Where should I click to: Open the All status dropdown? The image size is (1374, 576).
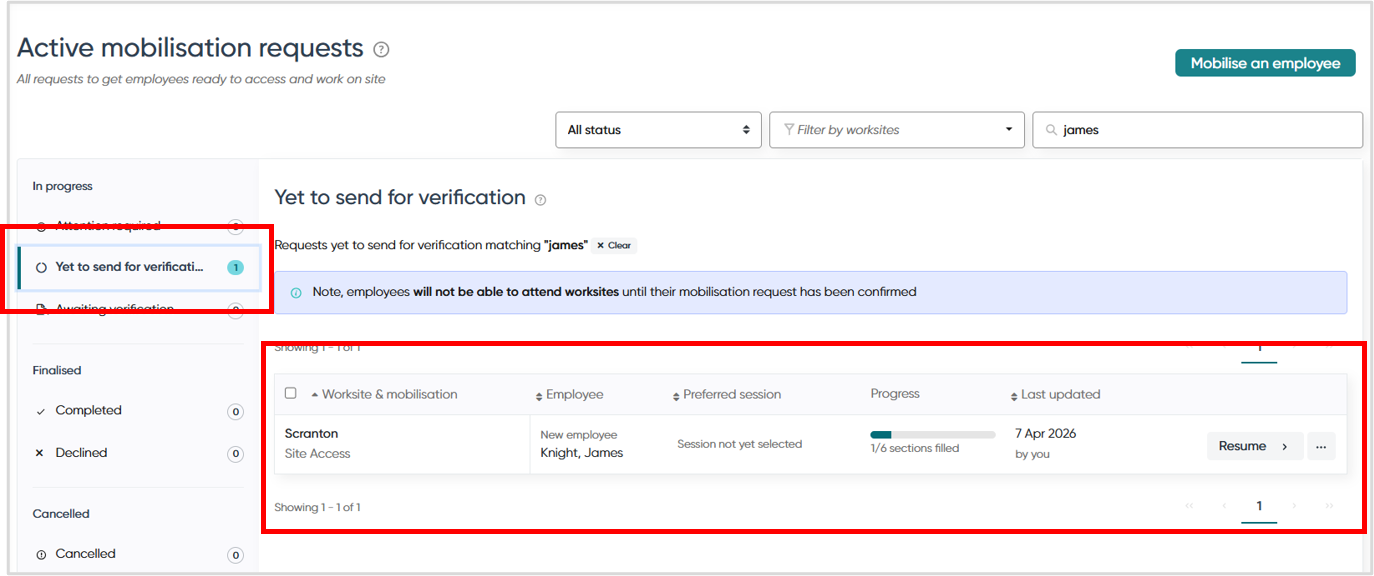coord(658,130)
